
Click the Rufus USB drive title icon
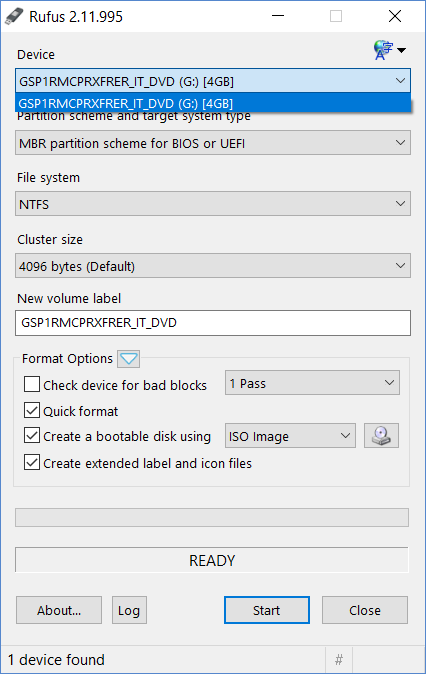point(14,16)
